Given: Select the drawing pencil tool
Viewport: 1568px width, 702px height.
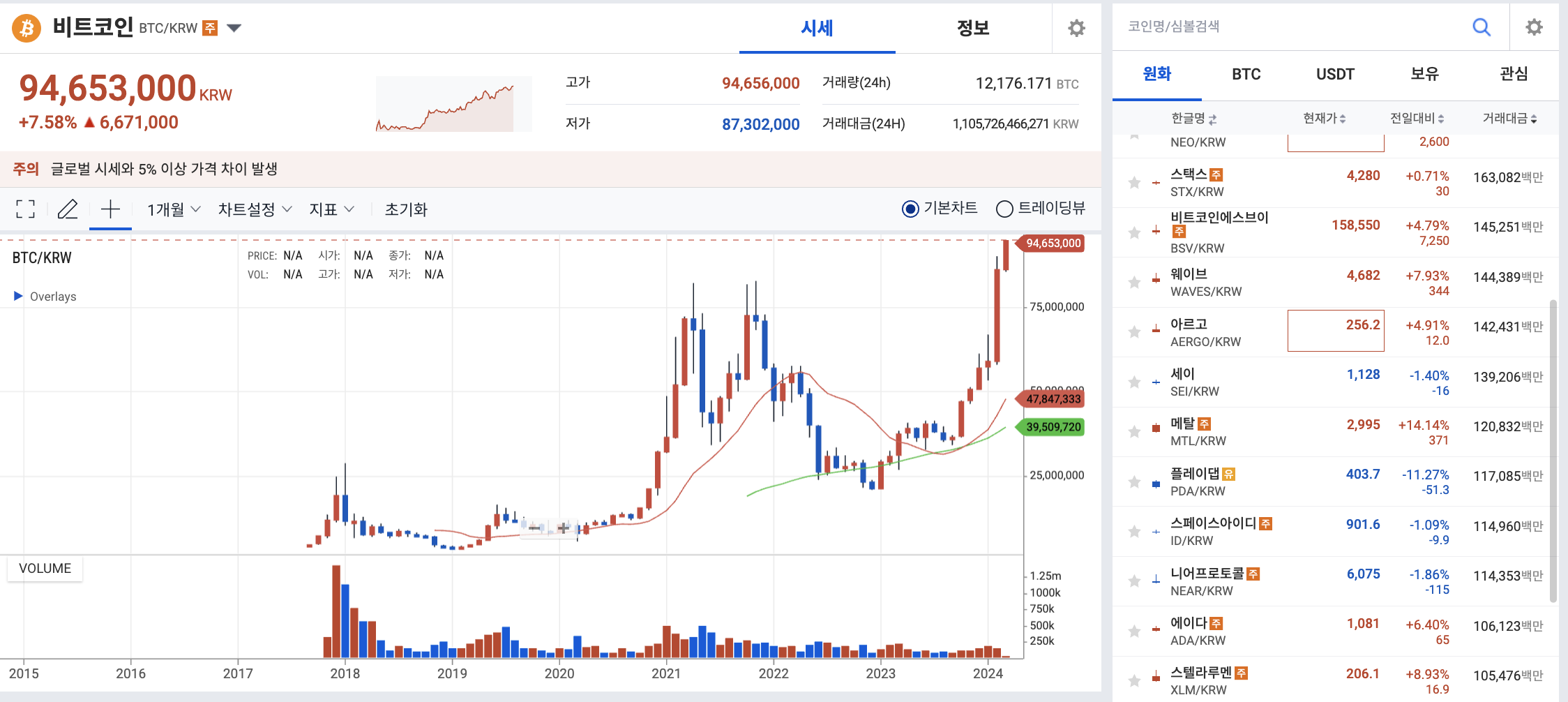Looking at the screenshot, I should tap(68, 209).
